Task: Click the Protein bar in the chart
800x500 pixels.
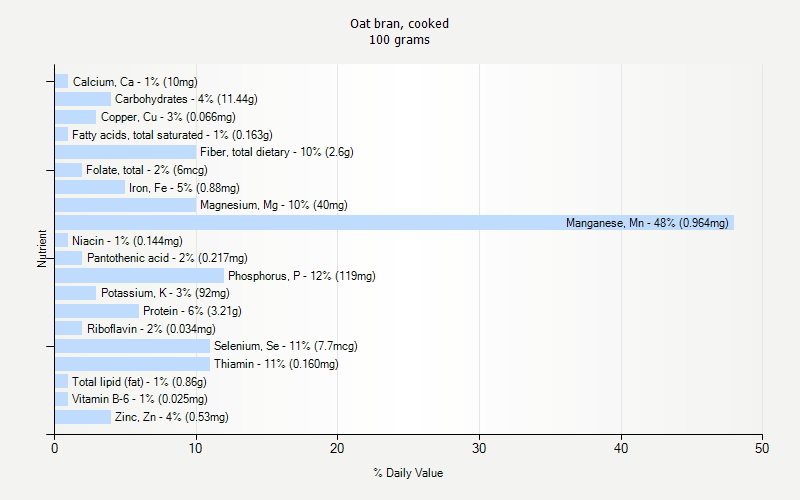Action: click(97, 311)
